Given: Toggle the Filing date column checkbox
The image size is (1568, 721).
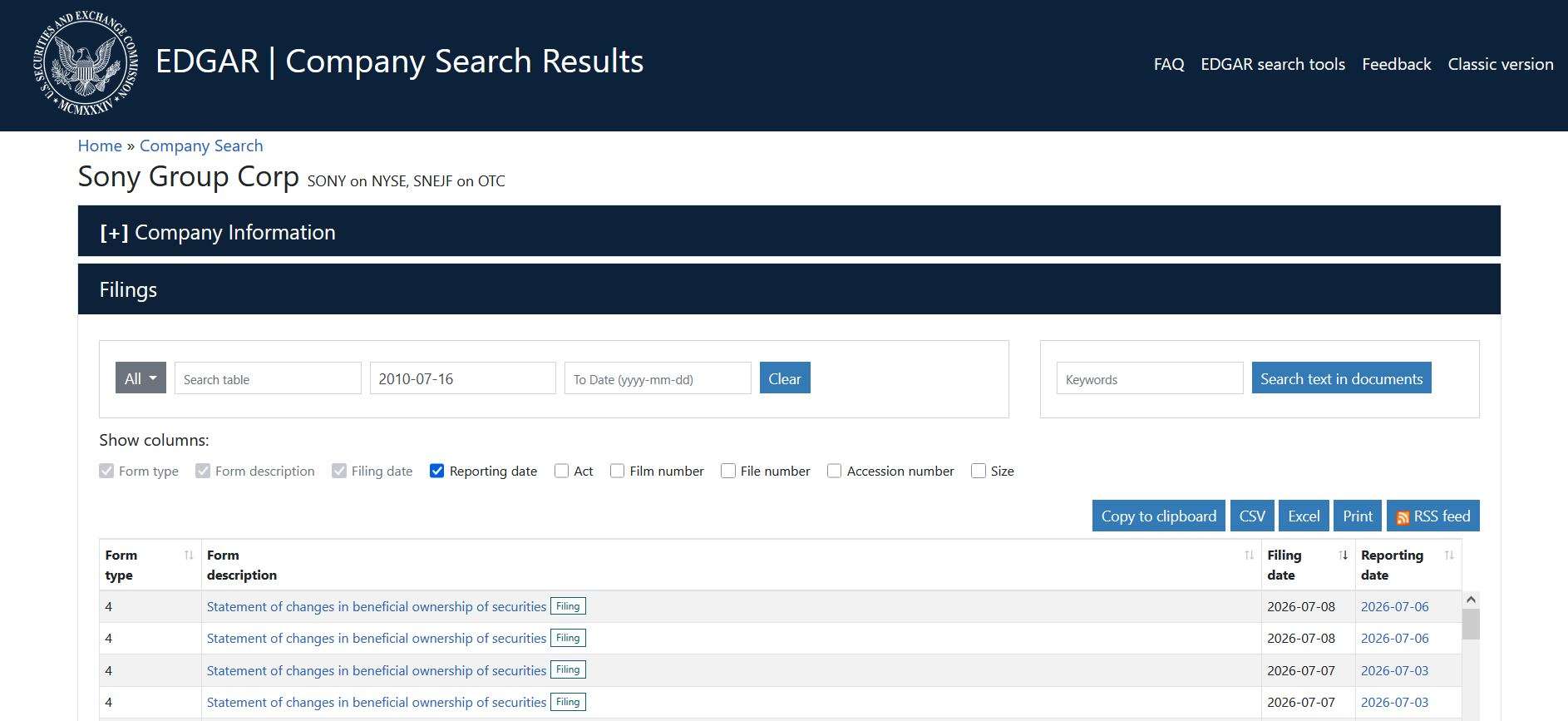Looking at the screenshot, I should 339,471.
